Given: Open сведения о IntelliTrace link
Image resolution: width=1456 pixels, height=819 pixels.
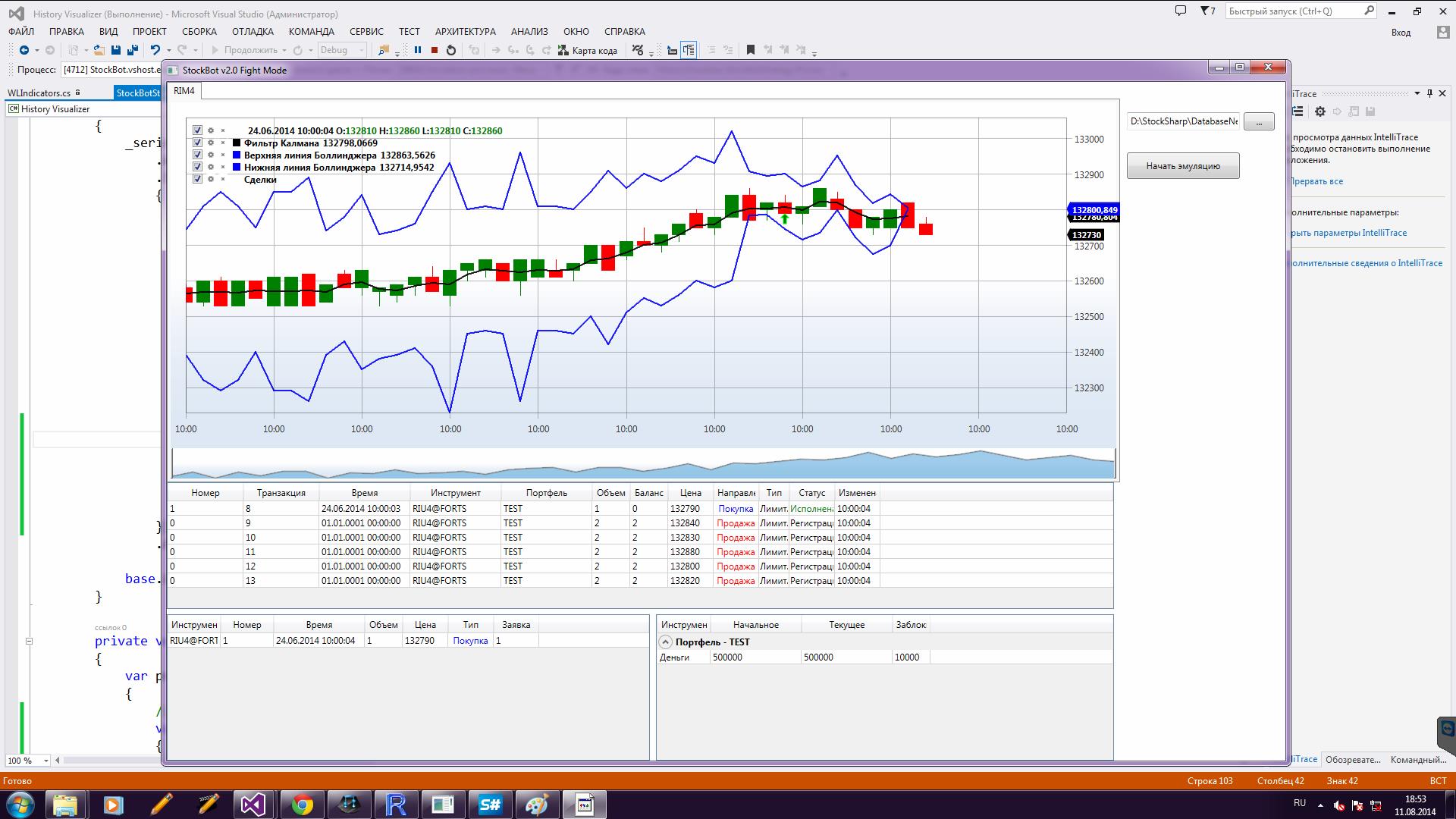Looking at the screenshot, I should click(1366, 263).
